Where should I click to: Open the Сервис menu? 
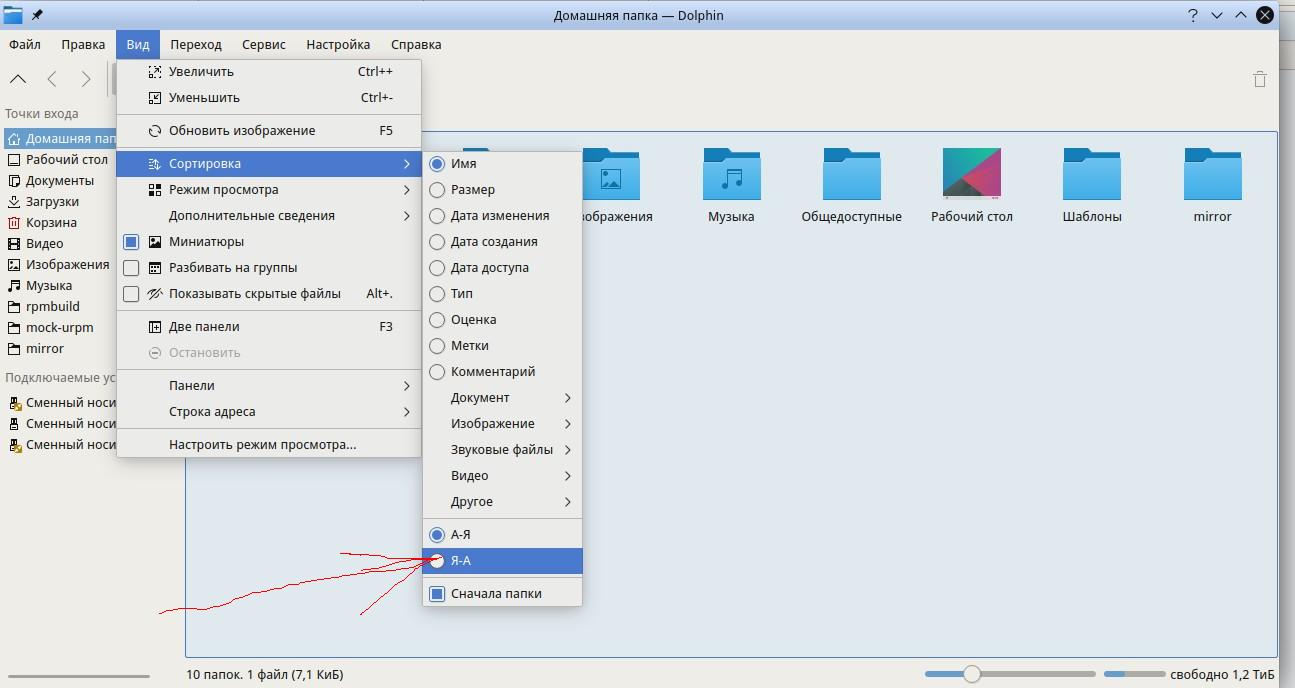pyautogui.click(x=264, y=45)
